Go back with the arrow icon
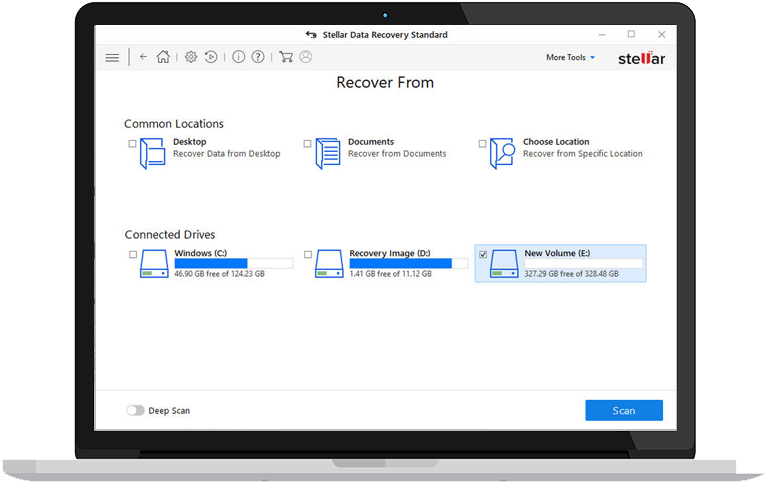 [143, 57]
